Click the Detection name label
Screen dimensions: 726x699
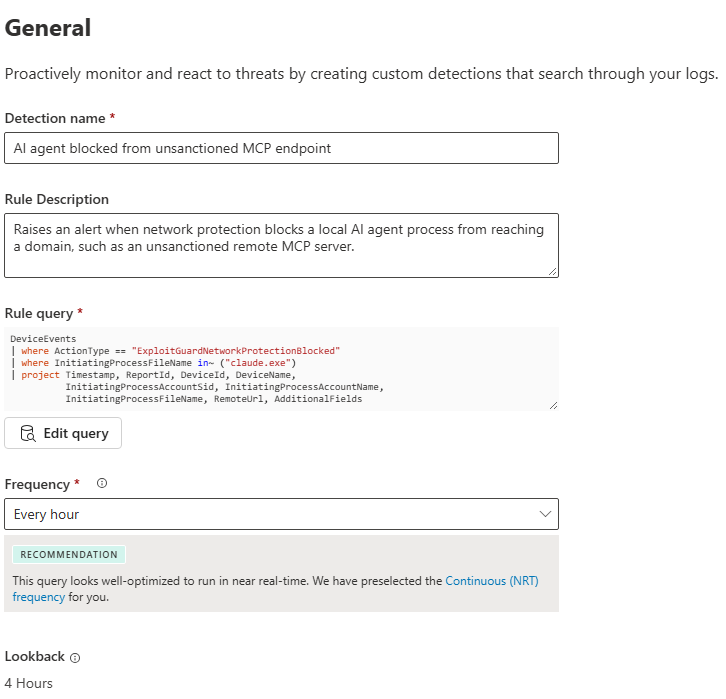coord(55,119)
